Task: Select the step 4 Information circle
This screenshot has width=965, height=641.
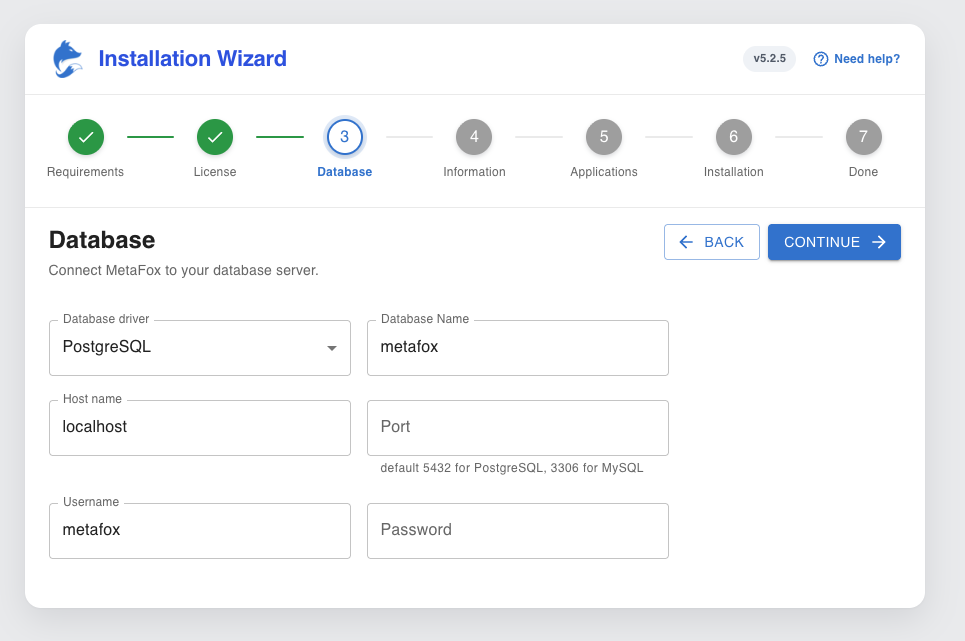Action: [474, 137]
